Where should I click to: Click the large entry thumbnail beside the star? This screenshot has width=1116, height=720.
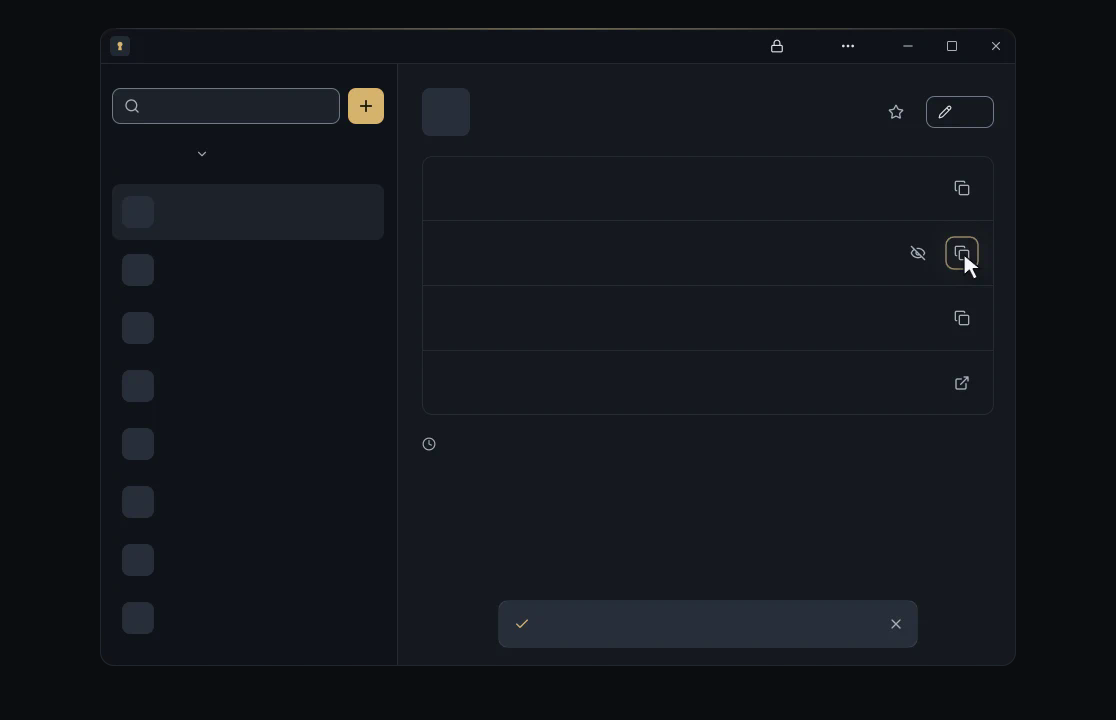[x=446, y=112]
